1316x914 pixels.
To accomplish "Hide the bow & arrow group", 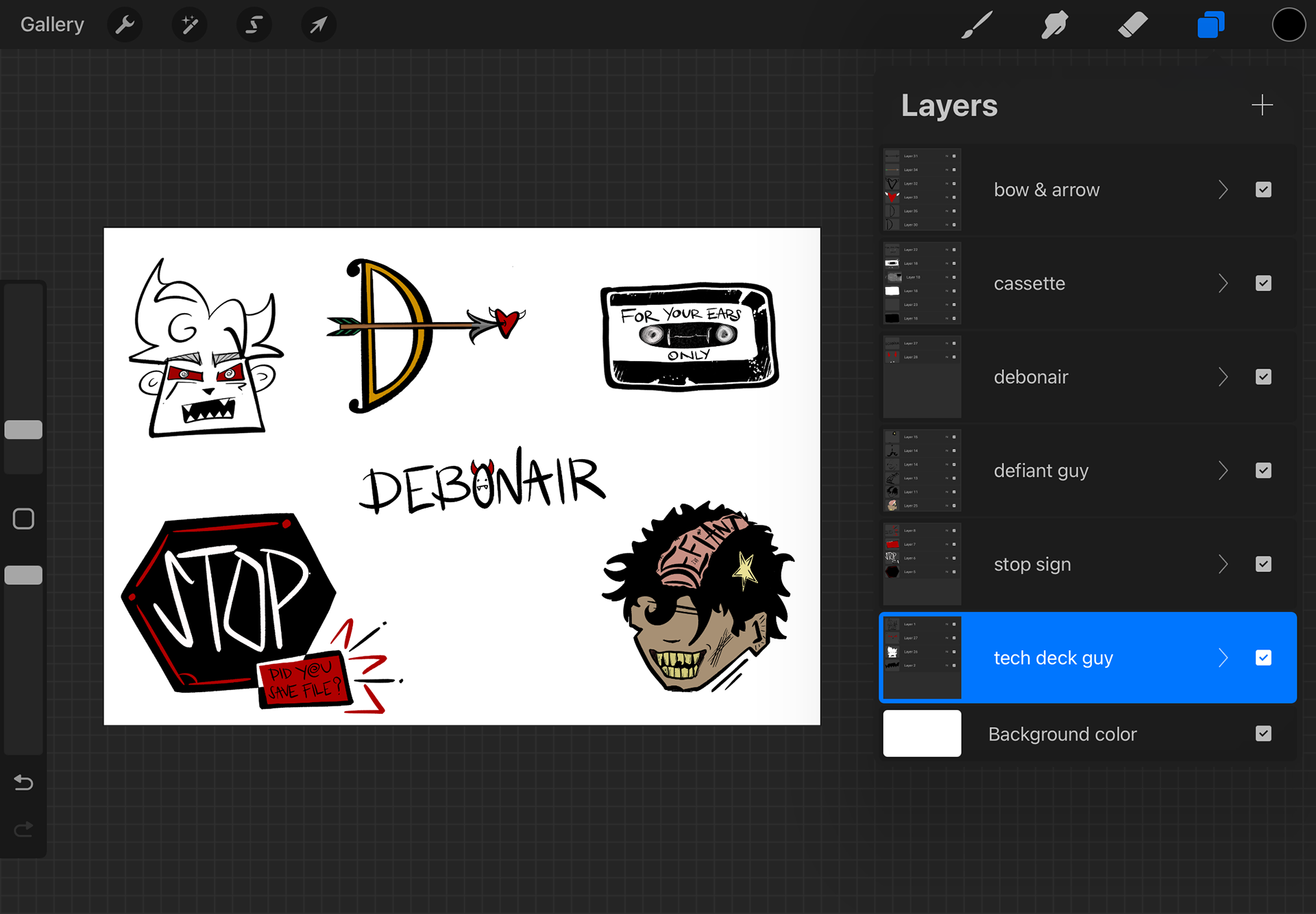I will pyautogui.click(x=1263, y=190).
